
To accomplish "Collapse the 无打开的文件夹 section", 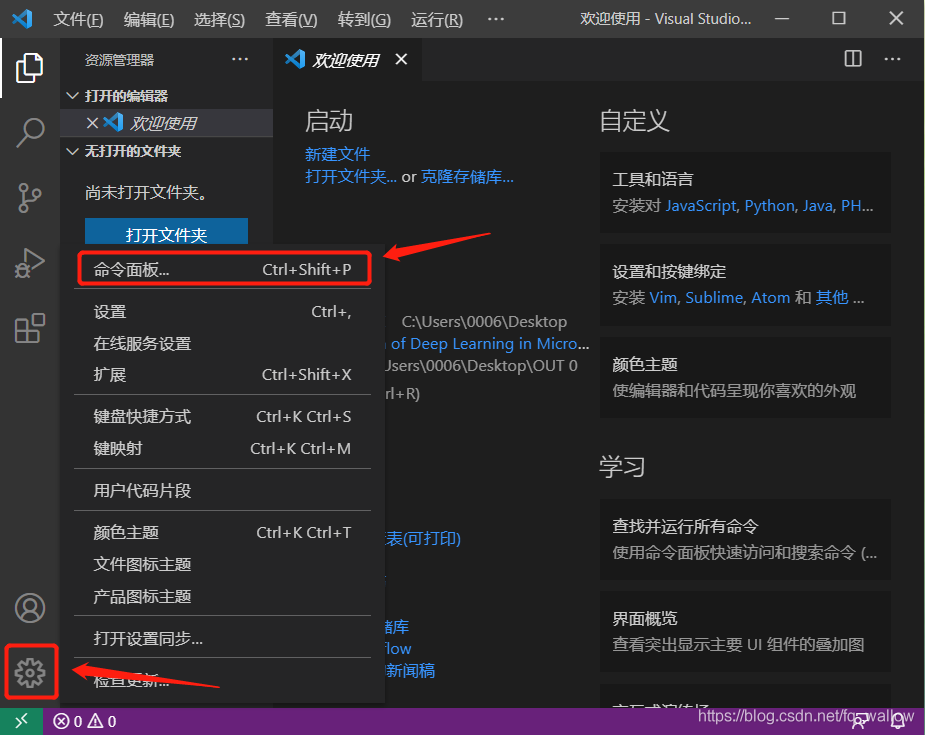I will click(x=73, y=151).
